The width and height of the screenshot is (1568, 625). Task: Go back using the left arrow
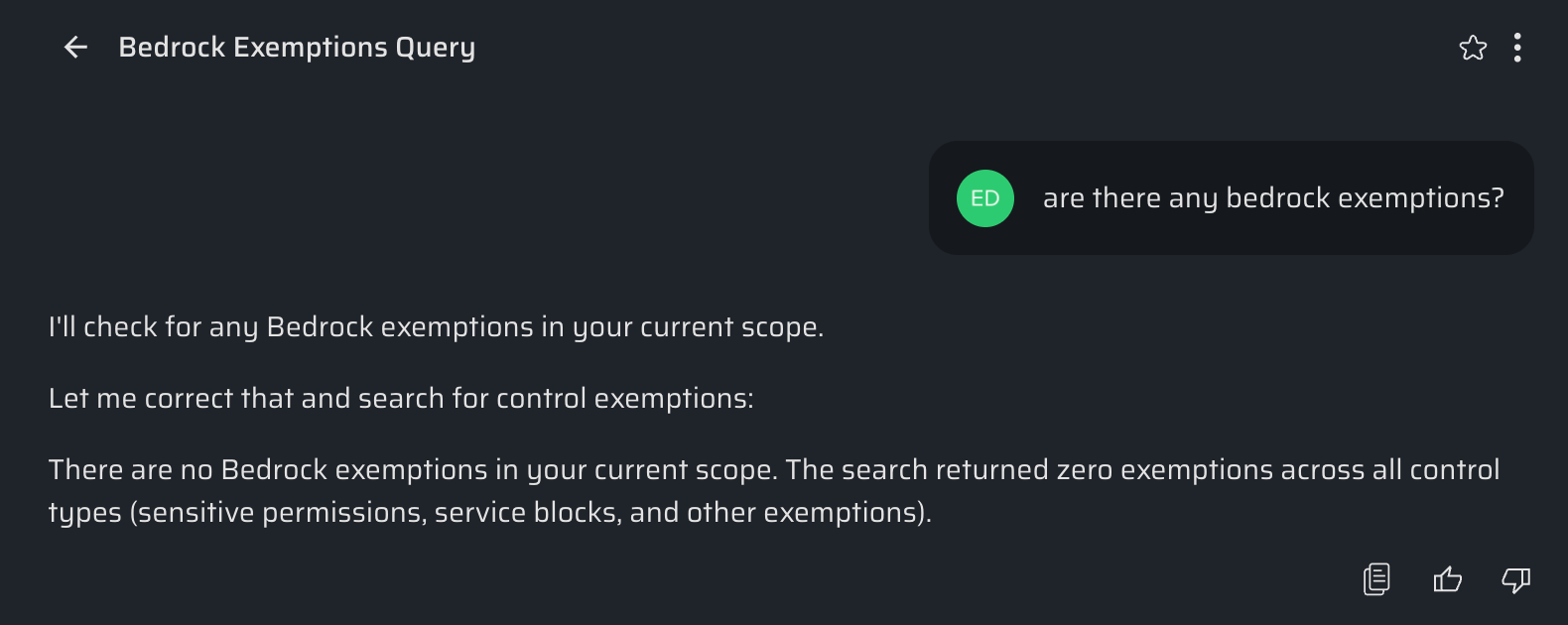point(75,47)
